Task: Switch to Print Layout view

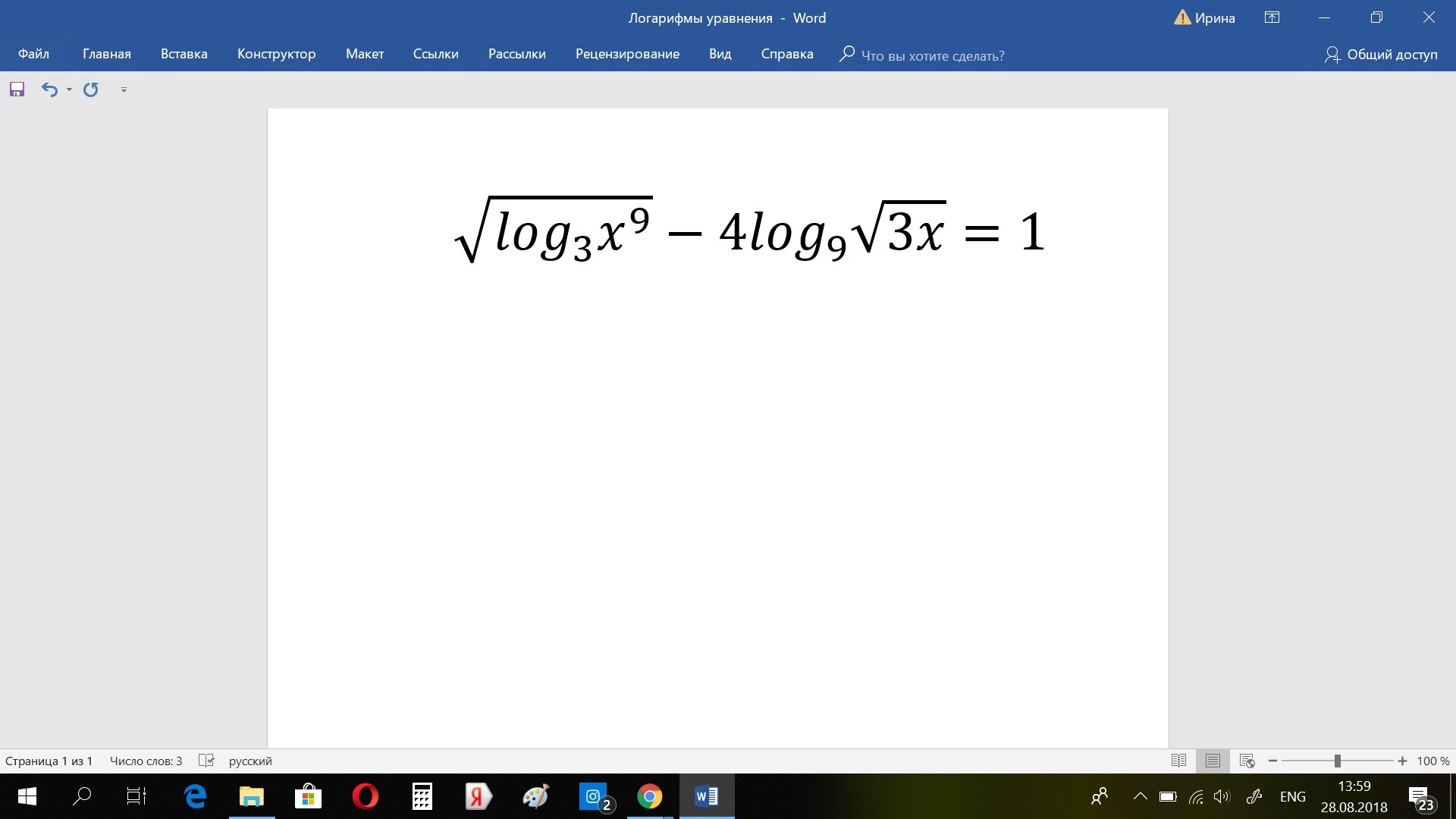Action: tap(1213, 761)
